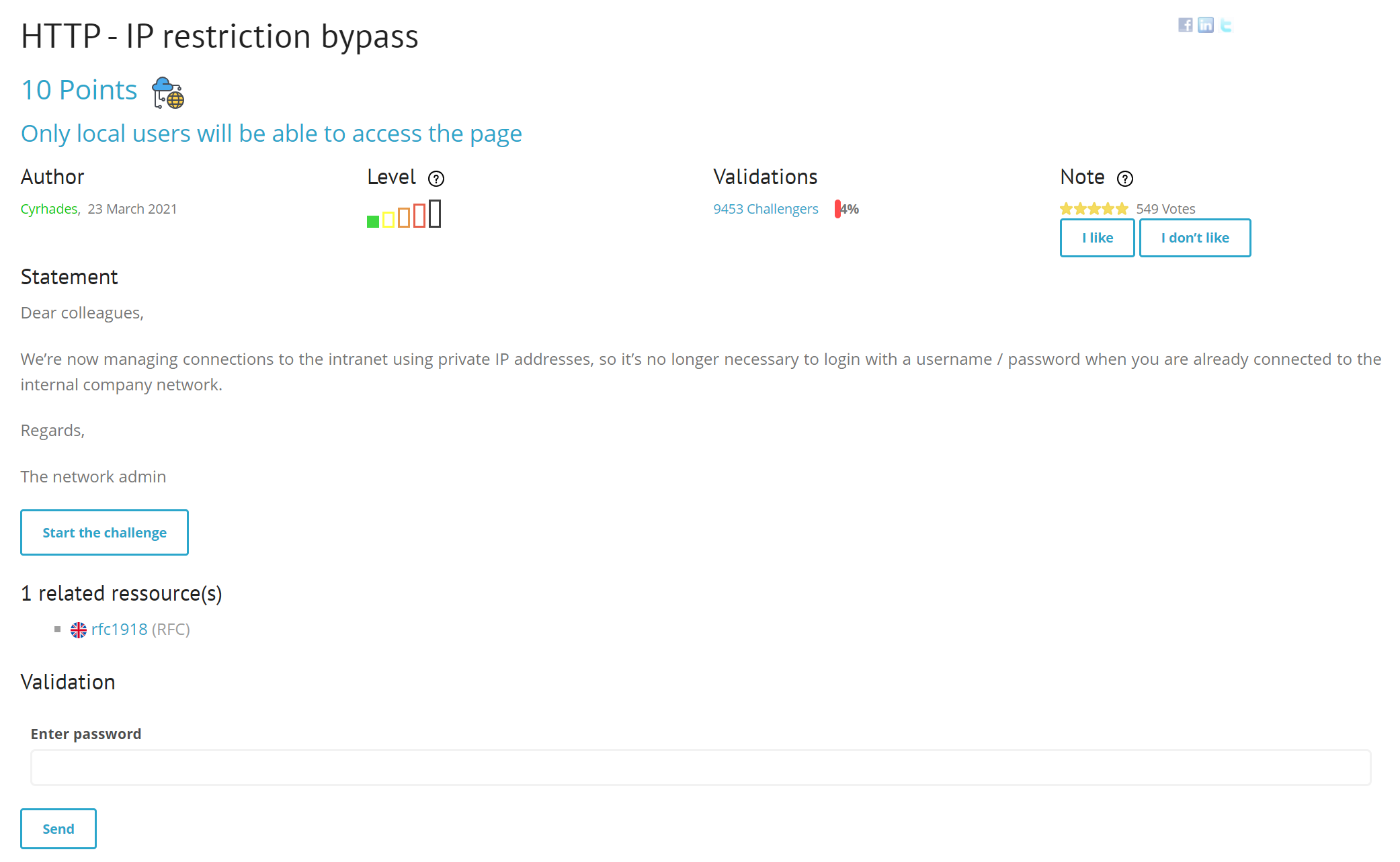Click the 10 Points heading
Viewport: 1400px width, 862px height.
click(x=79, y=90)
